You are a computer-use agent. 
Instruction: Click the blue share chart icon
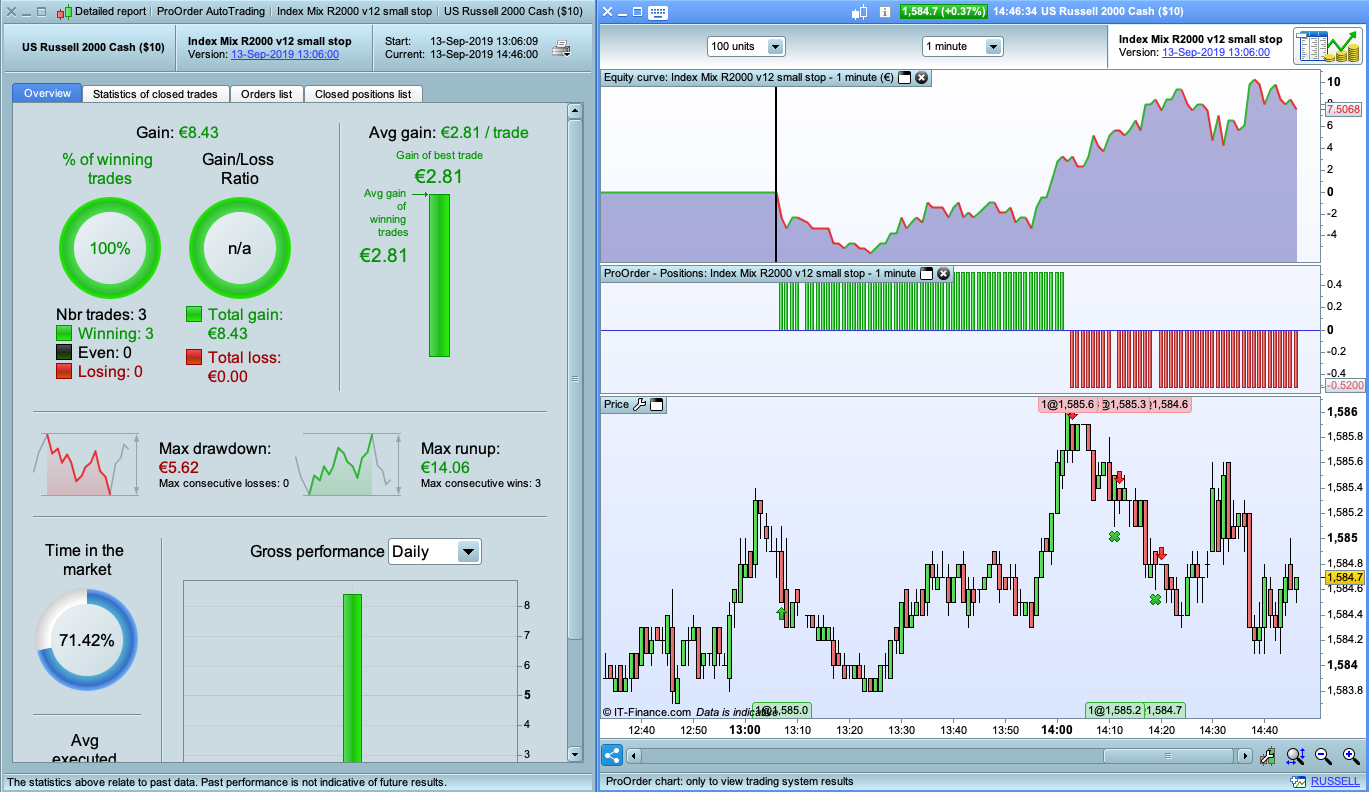tap(612, 756)
